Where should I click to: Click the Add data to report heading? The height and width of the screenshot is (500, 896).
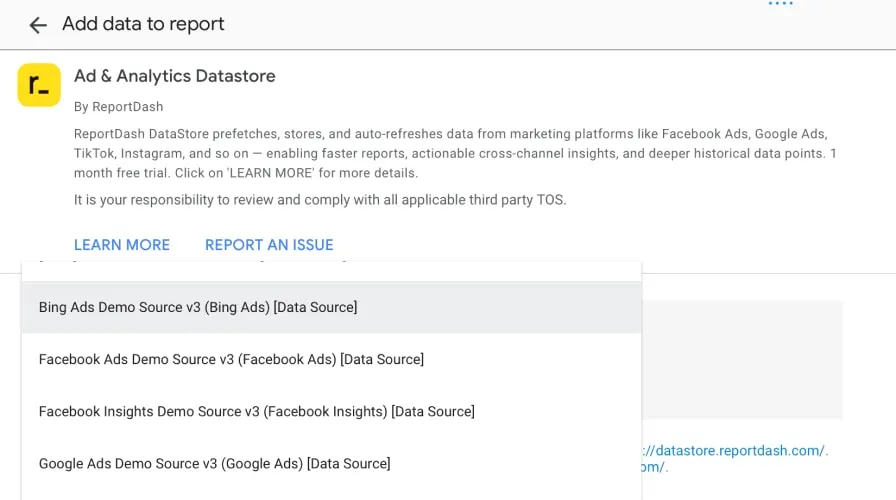[x=143, y=24]
